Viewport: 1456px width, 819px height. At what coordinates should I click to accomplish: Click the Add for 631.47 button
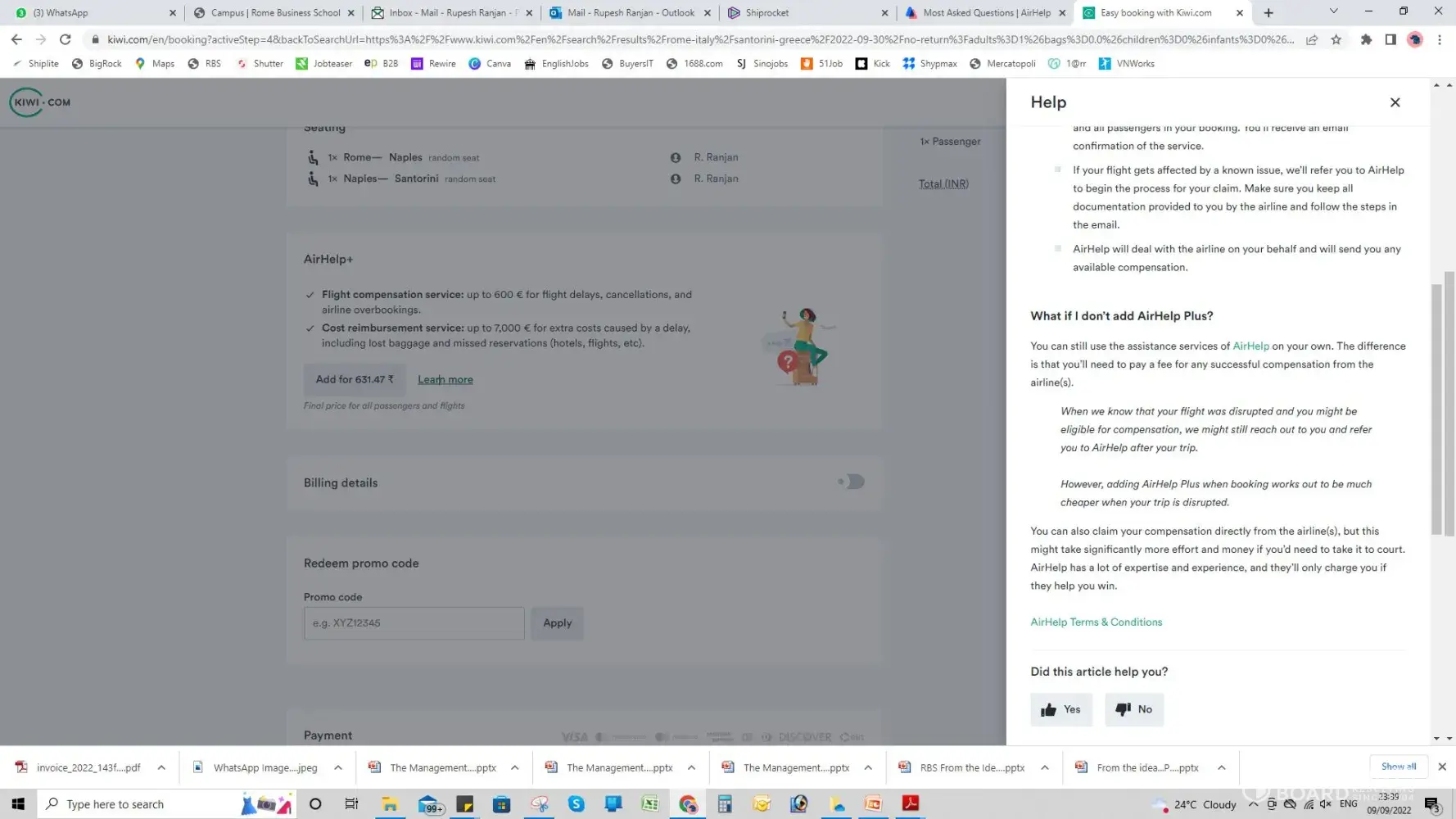click(x=355, y=379)
